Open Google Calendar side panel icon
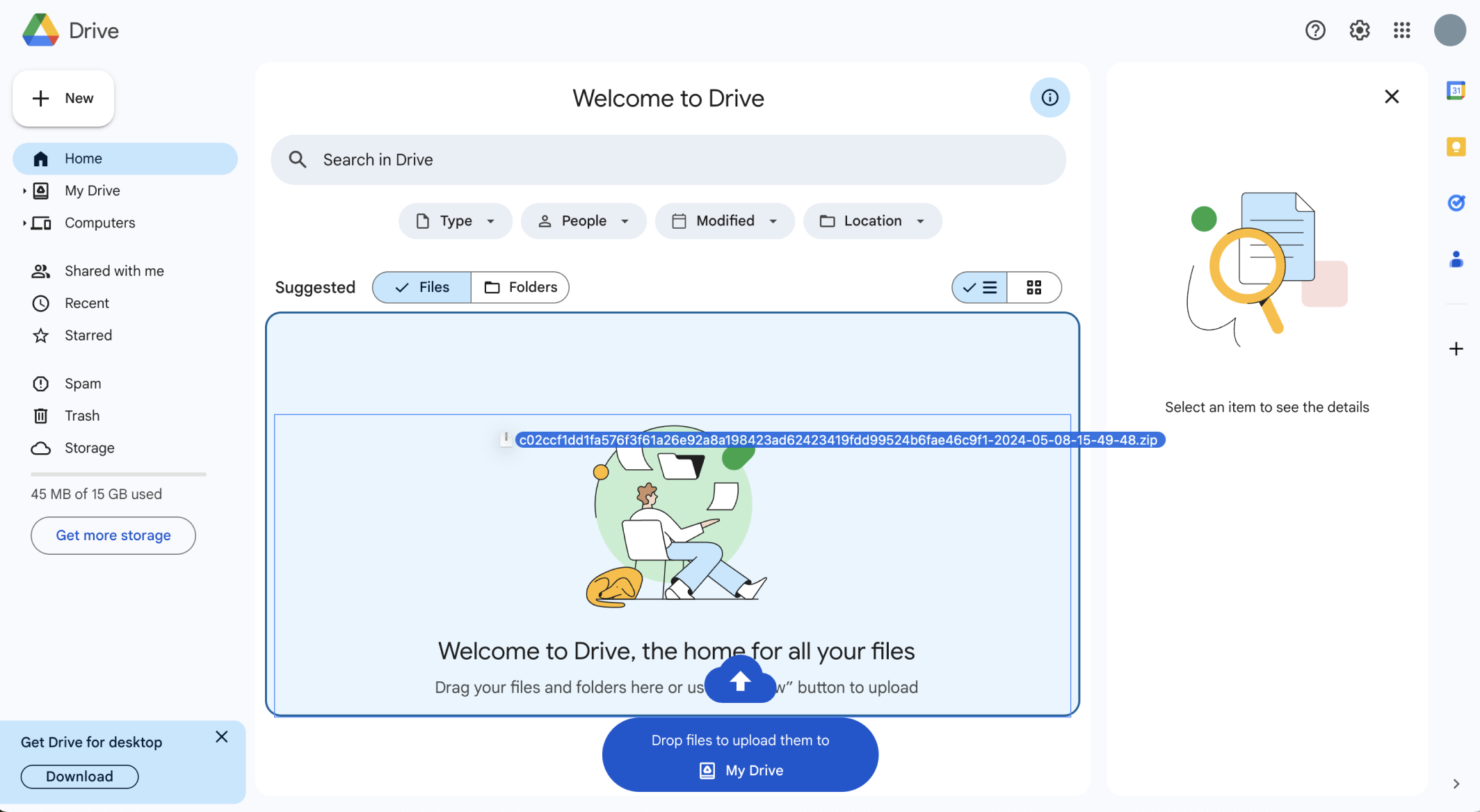The height and width of the screenshot is (812, 1480). (1456, 91)
